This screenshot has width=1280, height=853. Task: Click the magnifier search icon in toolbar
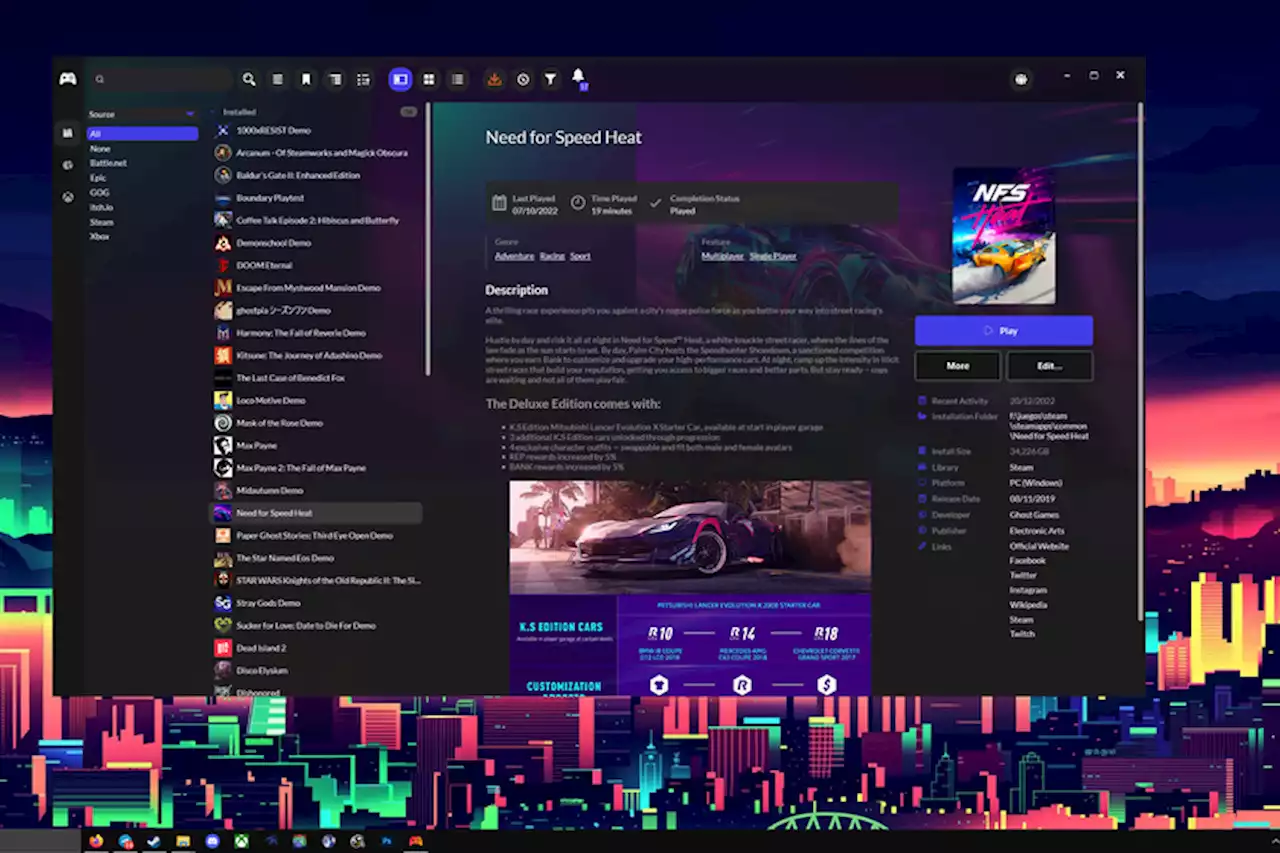coord(249,79)
